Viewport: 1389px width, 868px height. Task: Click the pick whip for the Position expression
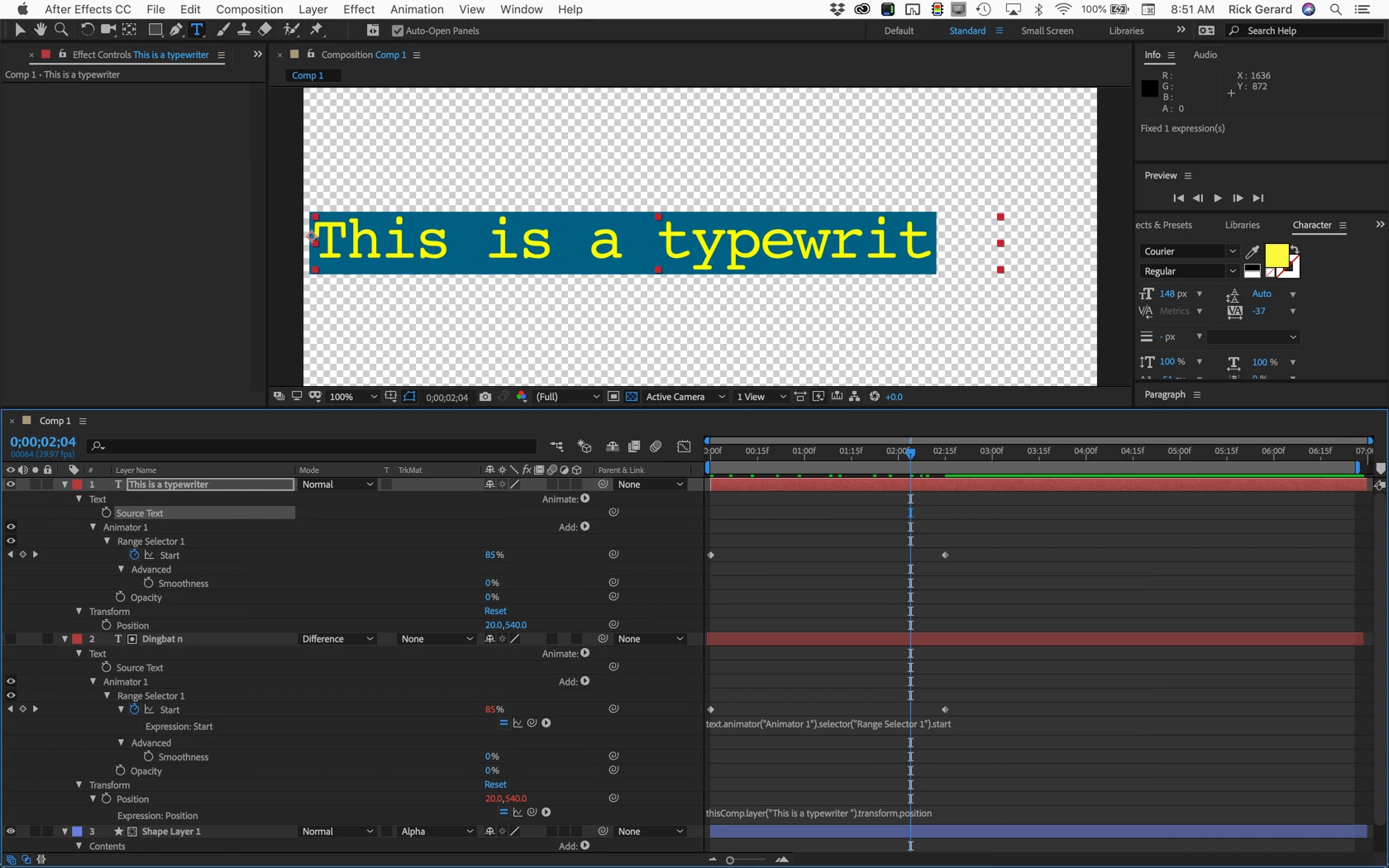pyautogui.click(x=532, y=813)
